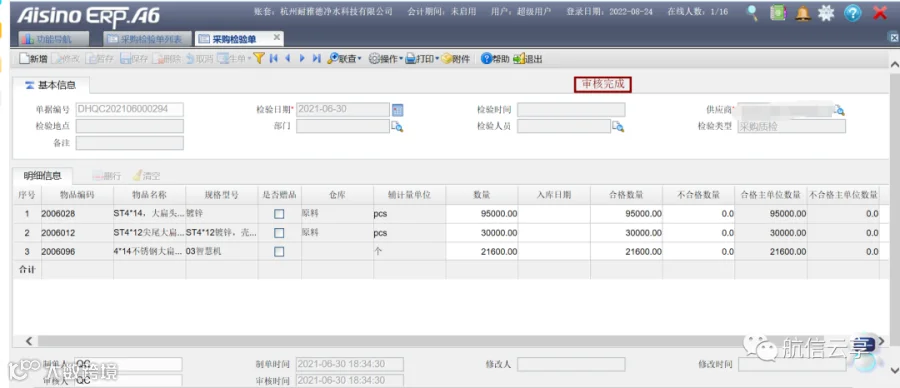Screen dimensions: 900x388
Task: Go to the last record arrow
Action: click(x=316, y=59)
